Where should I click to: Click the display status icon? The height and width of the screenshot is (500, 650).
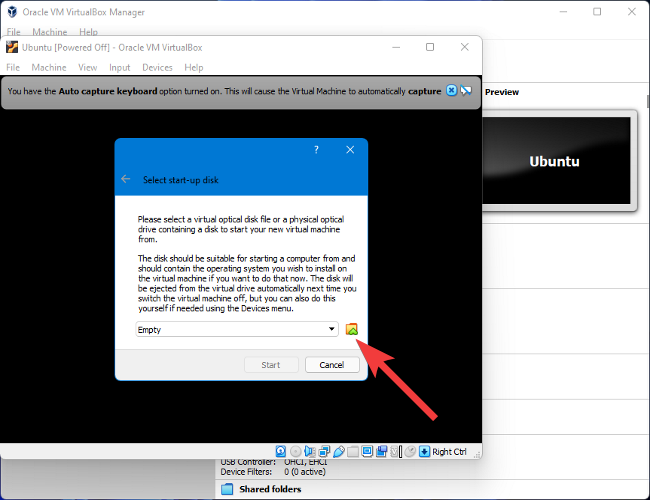367,451
